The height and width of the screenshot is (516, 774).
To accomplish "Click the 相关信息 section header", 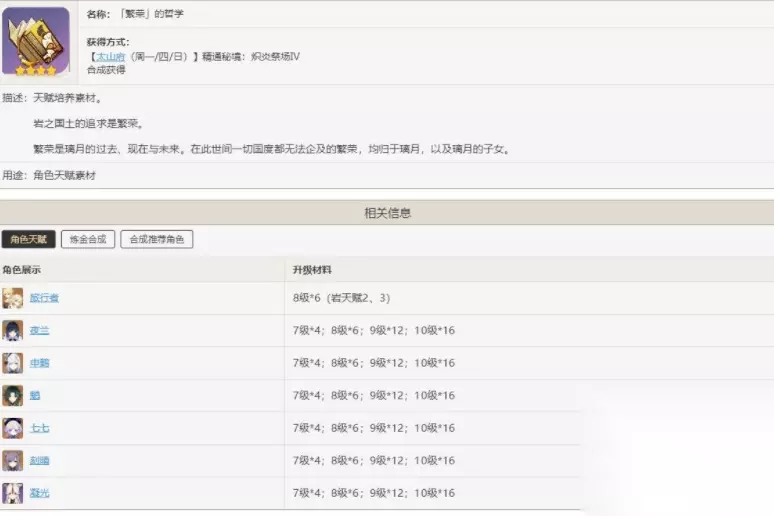I will pos(387,213).
